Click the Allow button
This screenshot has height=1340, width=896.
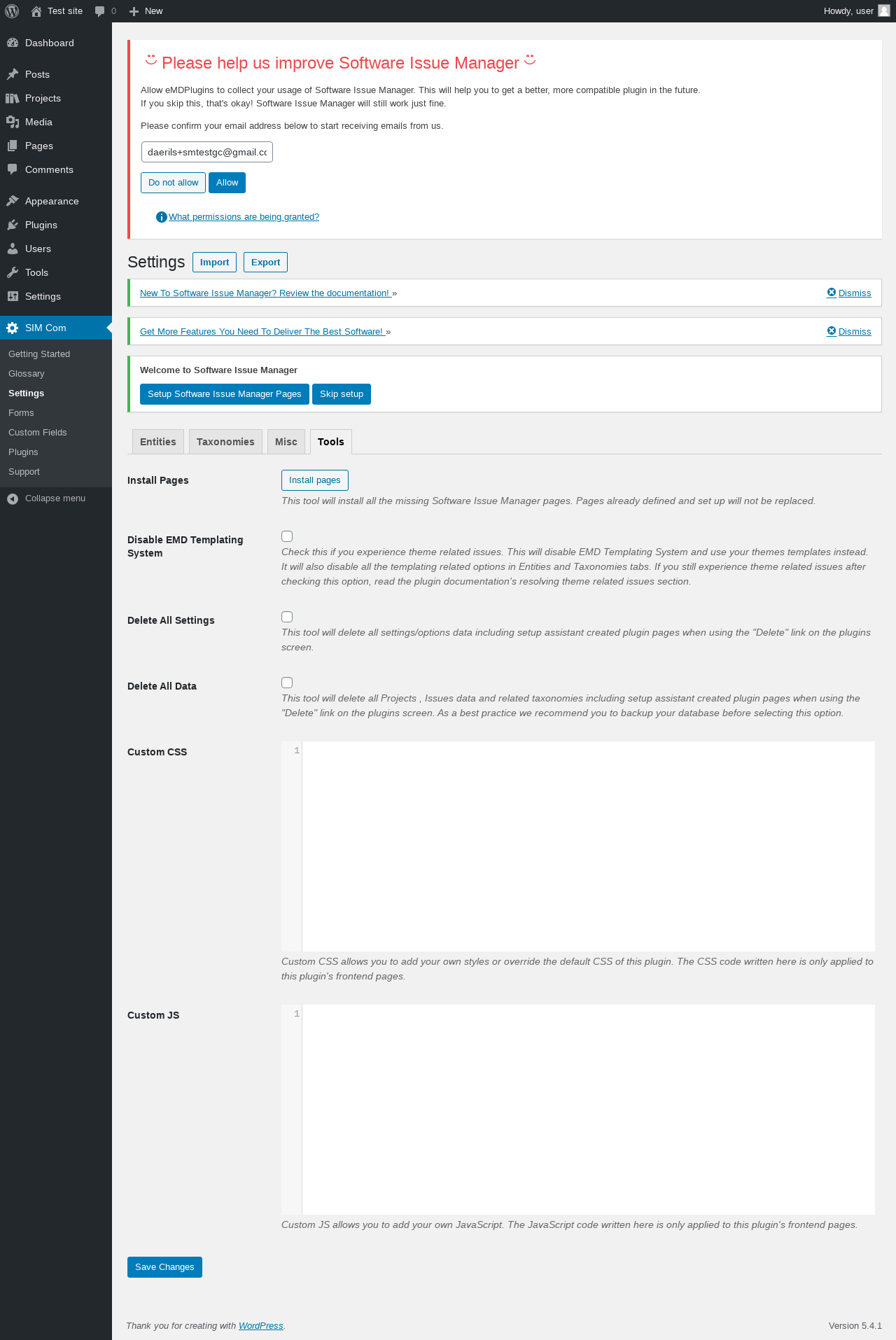pos(227,183)
